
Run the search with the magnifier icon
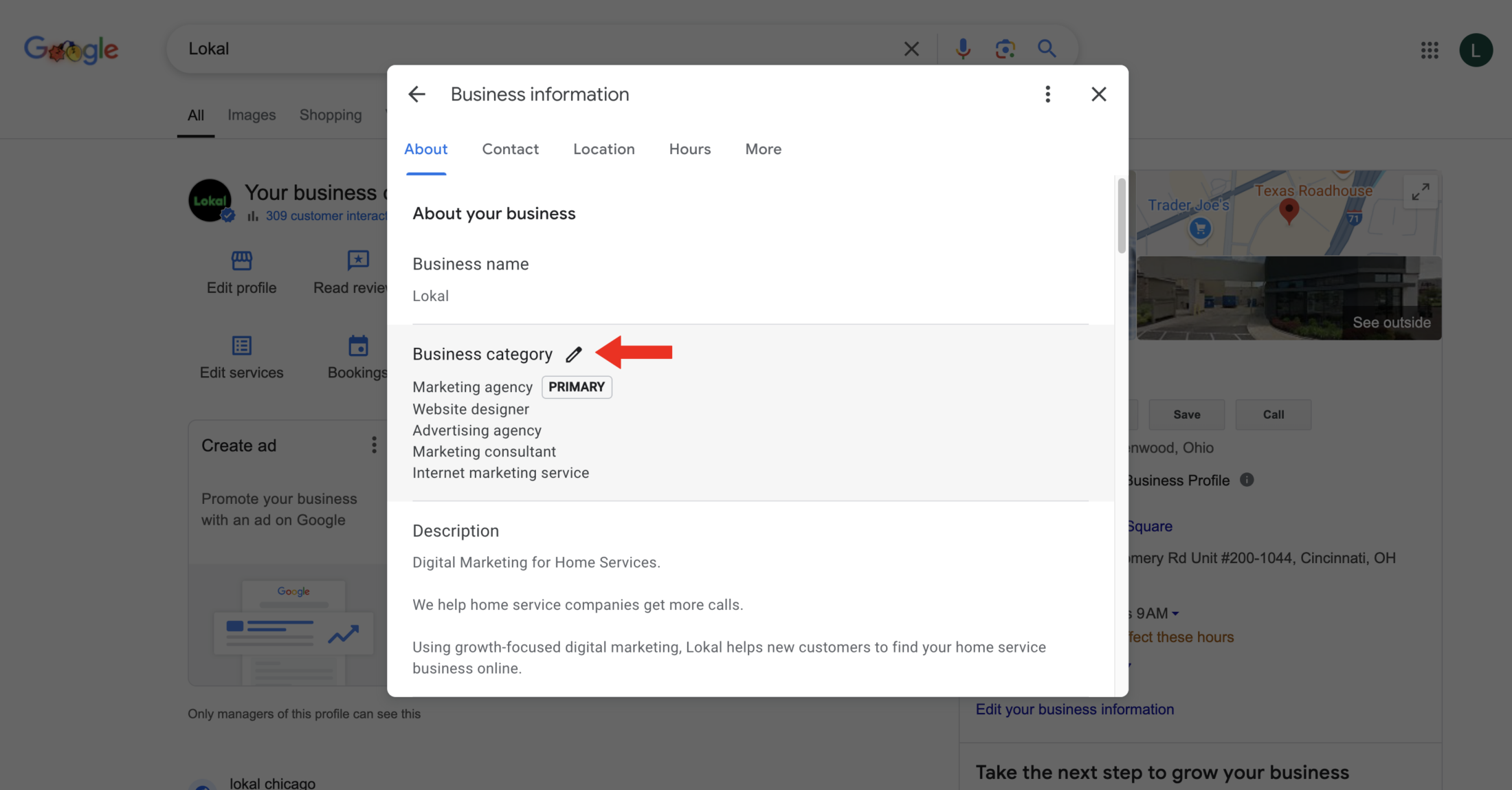(x=1046, y=48)
